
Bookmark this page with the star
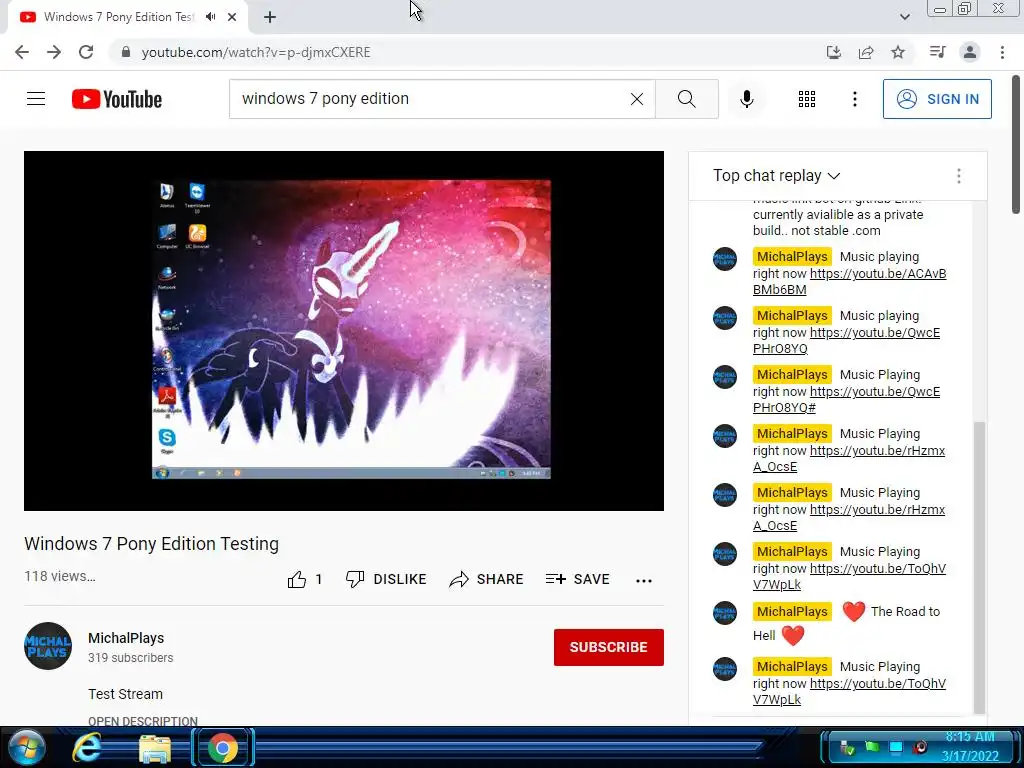tap(898, 52)
